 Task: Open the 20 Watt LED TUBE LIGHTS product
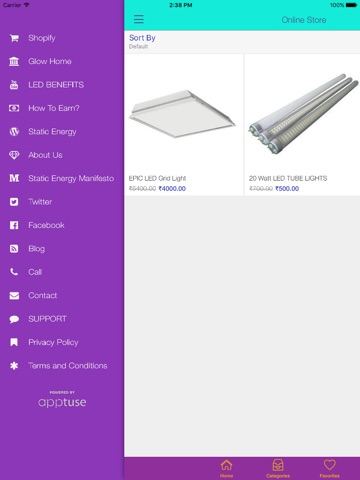pyautogui.click(x=302, y=125)
